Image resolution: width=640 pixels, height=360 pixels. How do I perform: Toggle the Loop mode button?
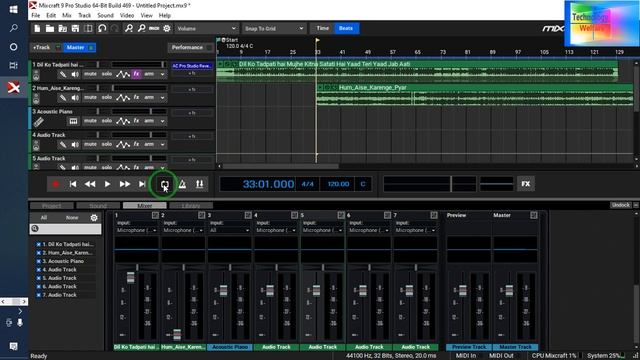(164, 184)
